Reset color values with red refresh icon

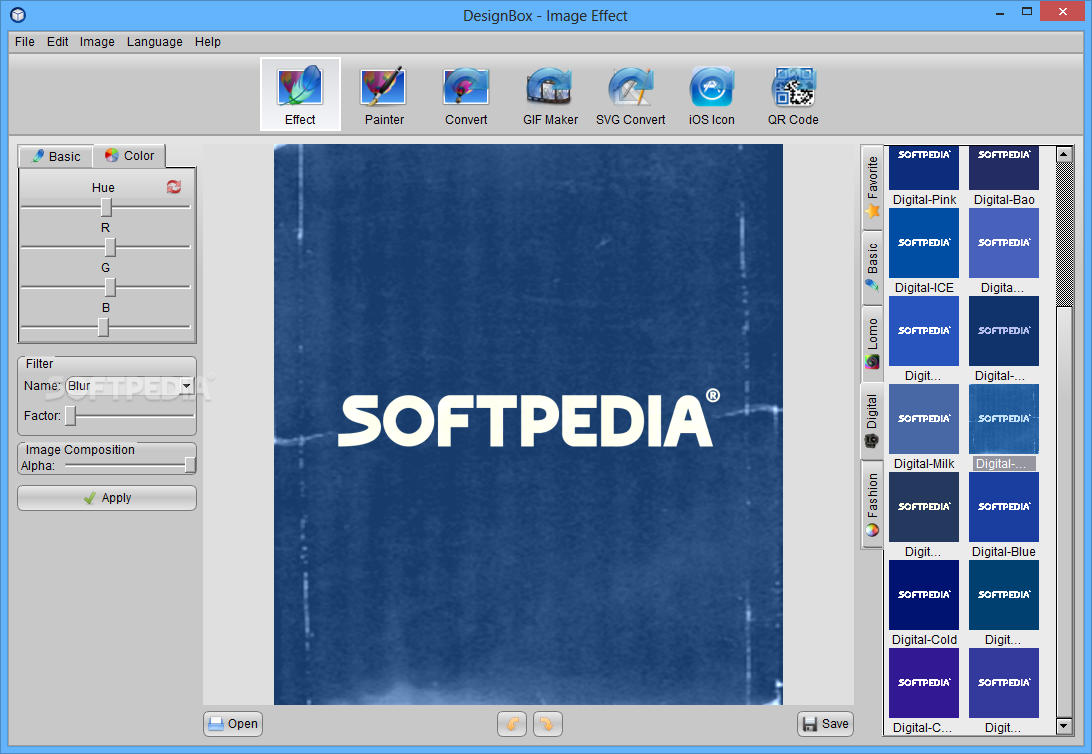click(174, 187)
